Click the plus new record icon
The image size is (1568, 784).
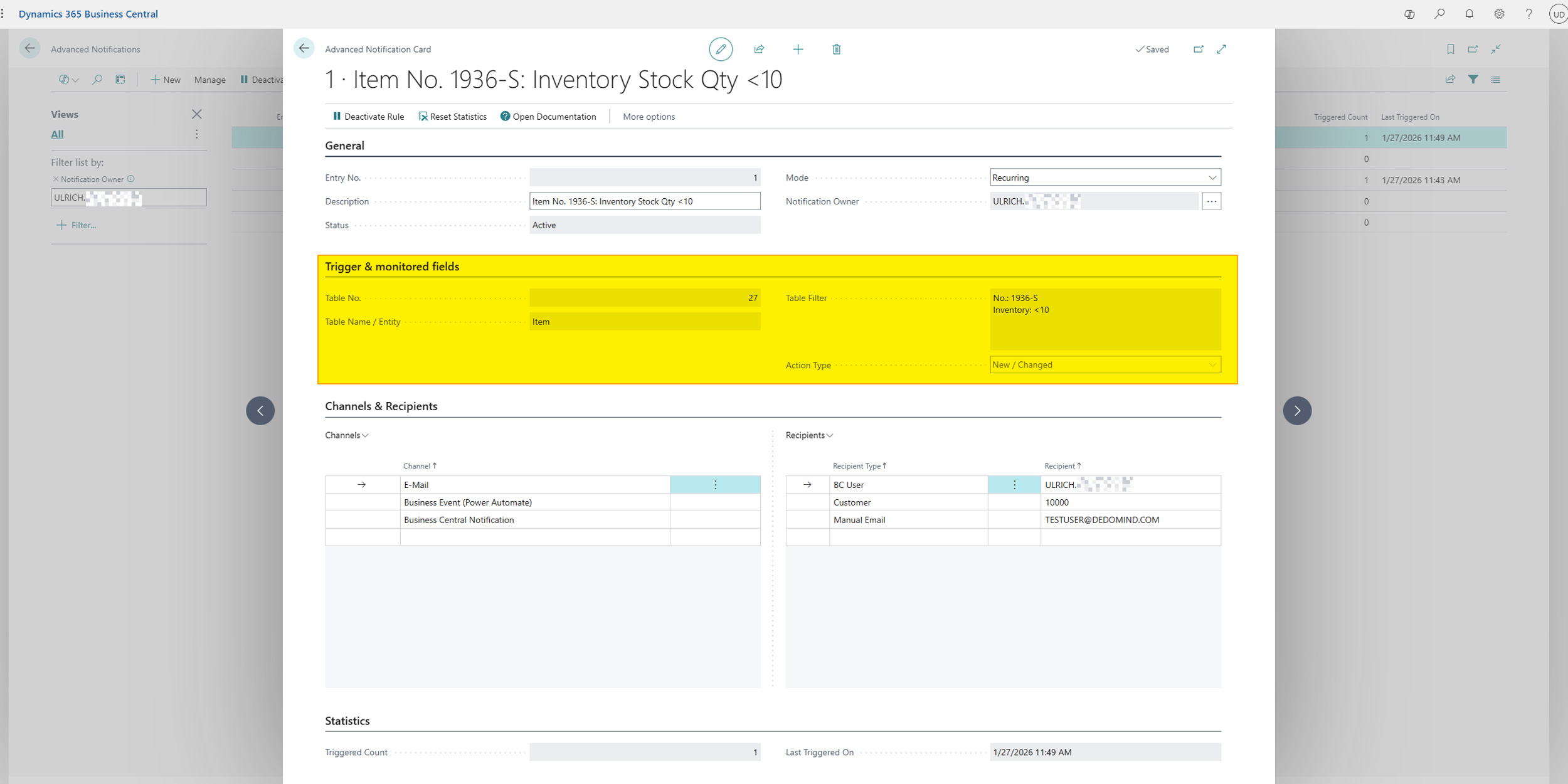tap(798, 49)
